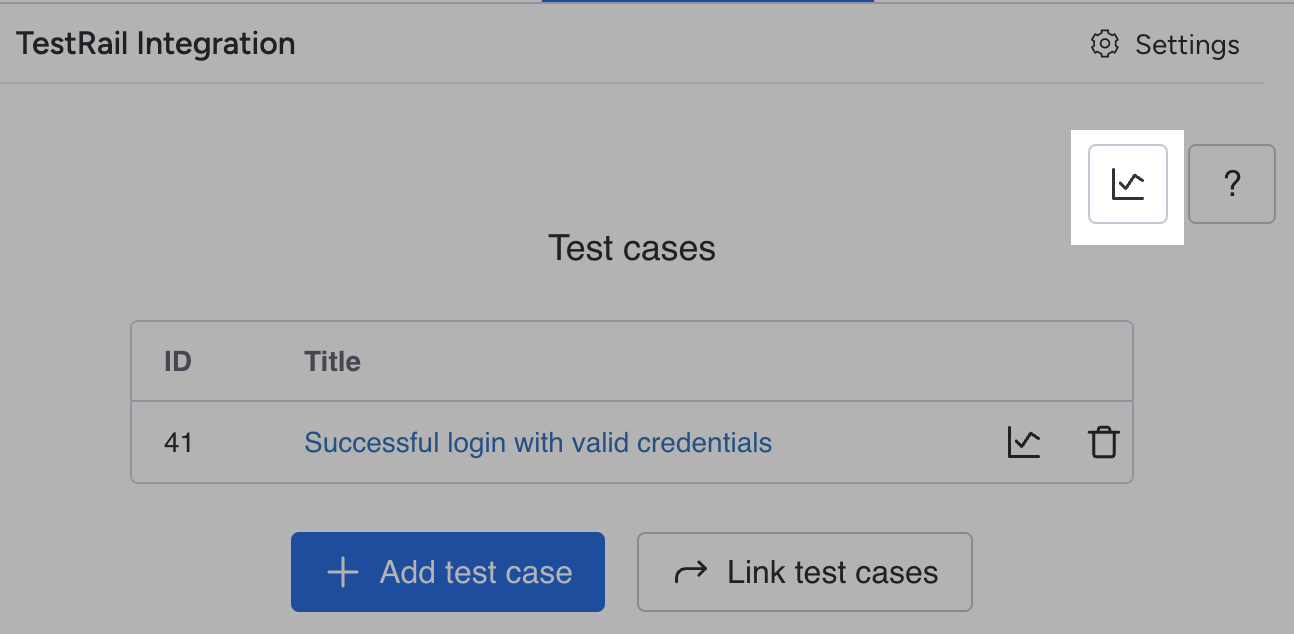Click the plus icon on Add test case
Screen dimensions: 1294x634
point(343,572)
